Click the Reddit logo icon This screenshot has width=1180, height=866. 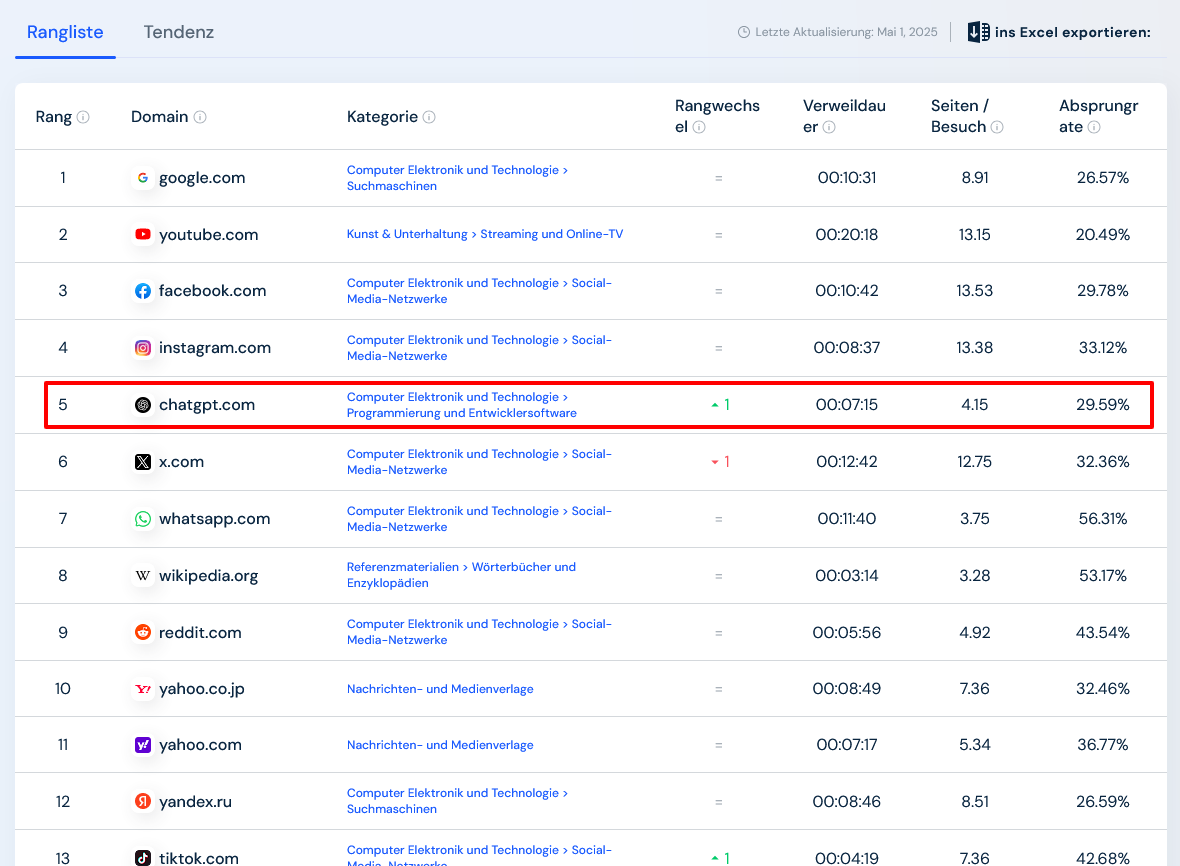(143, 633)
